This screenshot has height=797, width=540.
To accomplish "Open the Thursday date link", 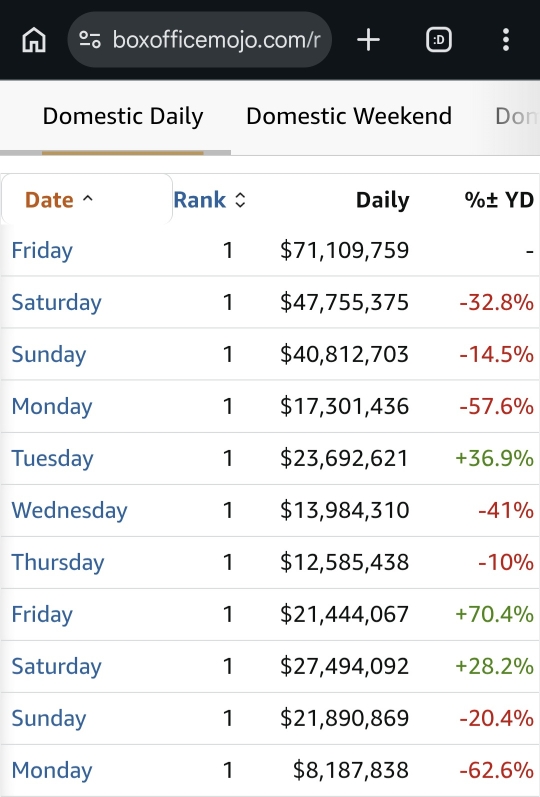I will pyautogui.click(x=57, y=562).
